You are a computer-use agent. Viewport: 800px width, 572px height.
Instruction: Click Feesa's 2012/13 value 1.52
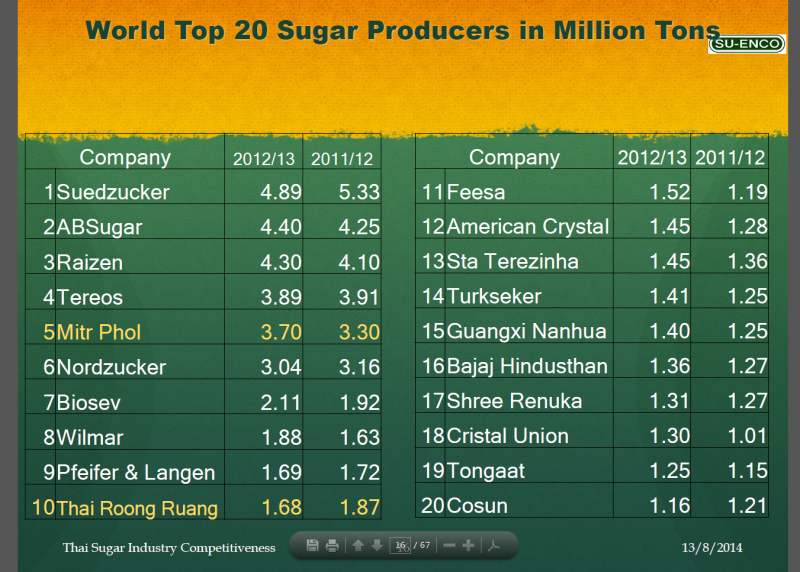coord(669,192)
